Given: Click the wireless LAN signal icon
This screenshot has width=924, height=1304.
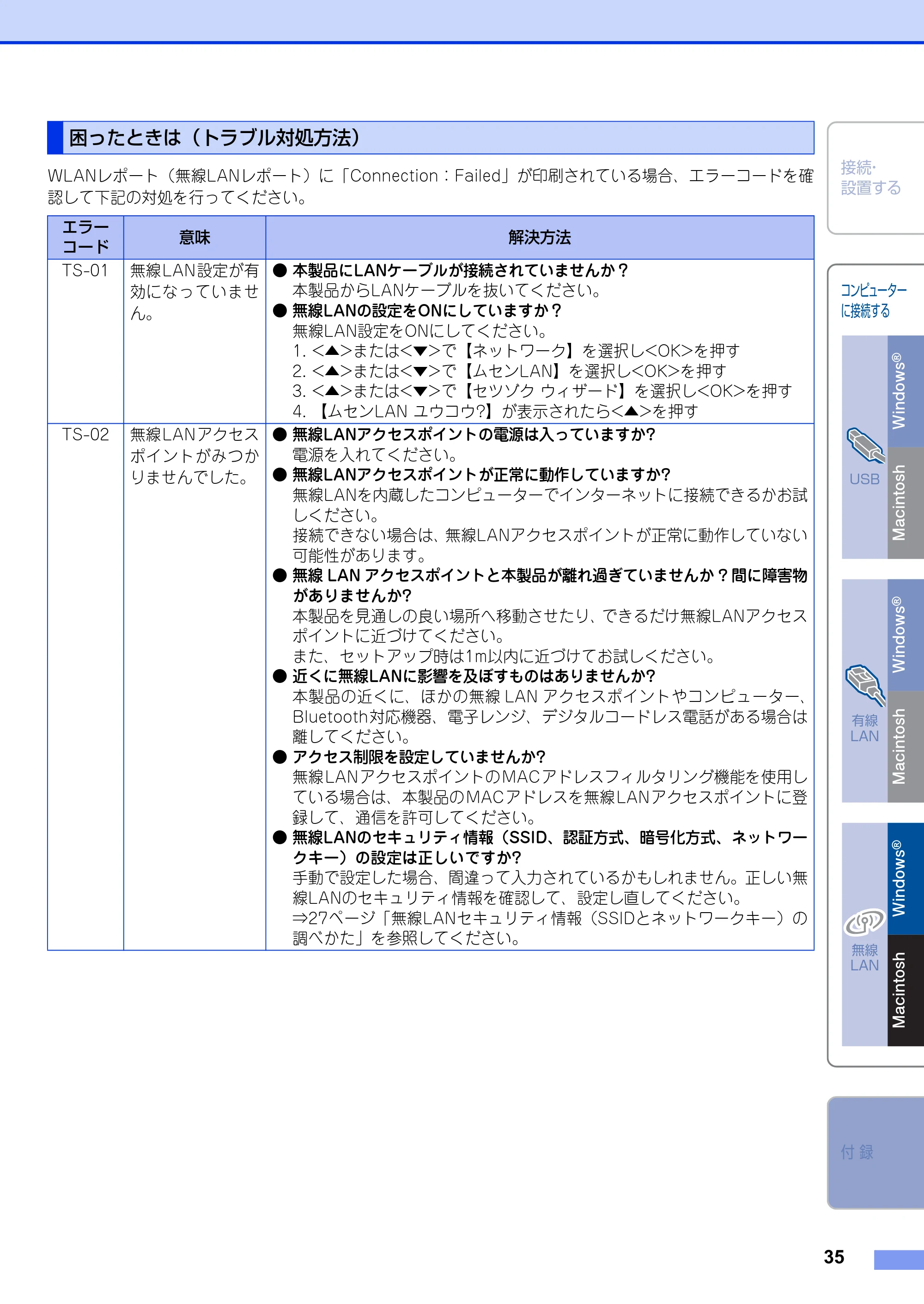Looking at the screenshot, I should [x=865, y=922].
